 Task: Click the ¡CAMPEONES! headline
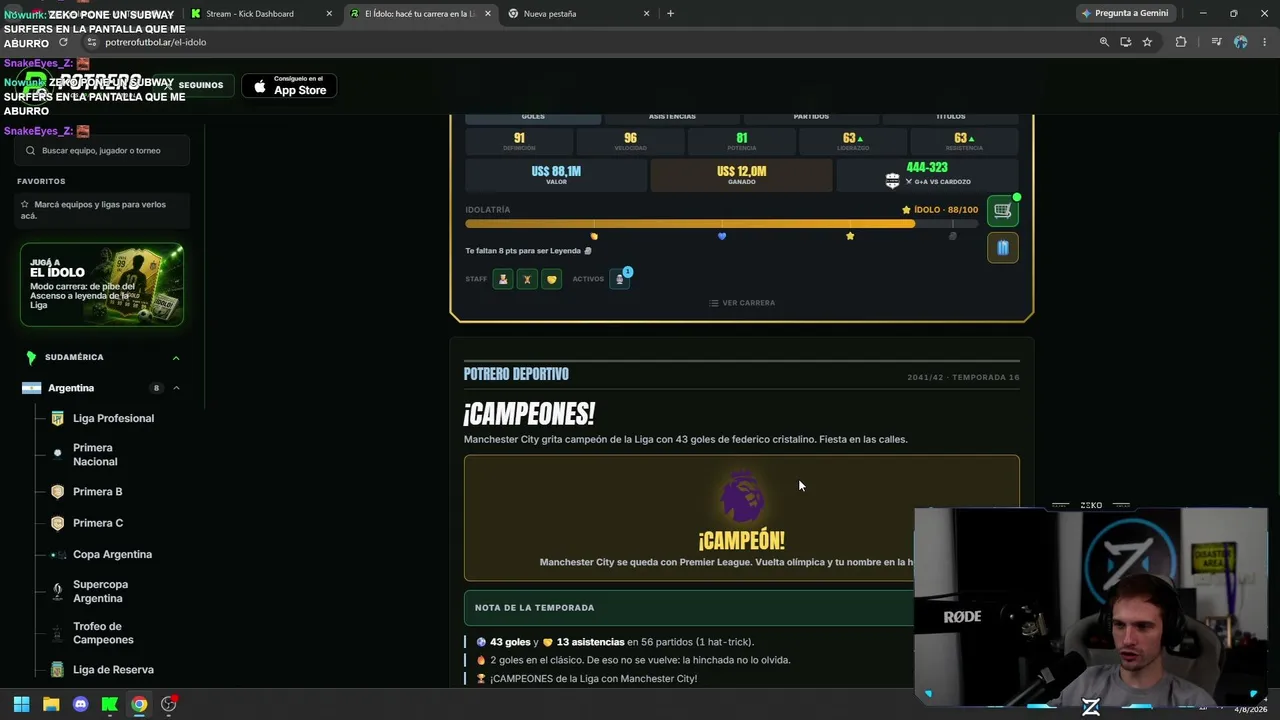pyautogui.click(x=529, y=414)
